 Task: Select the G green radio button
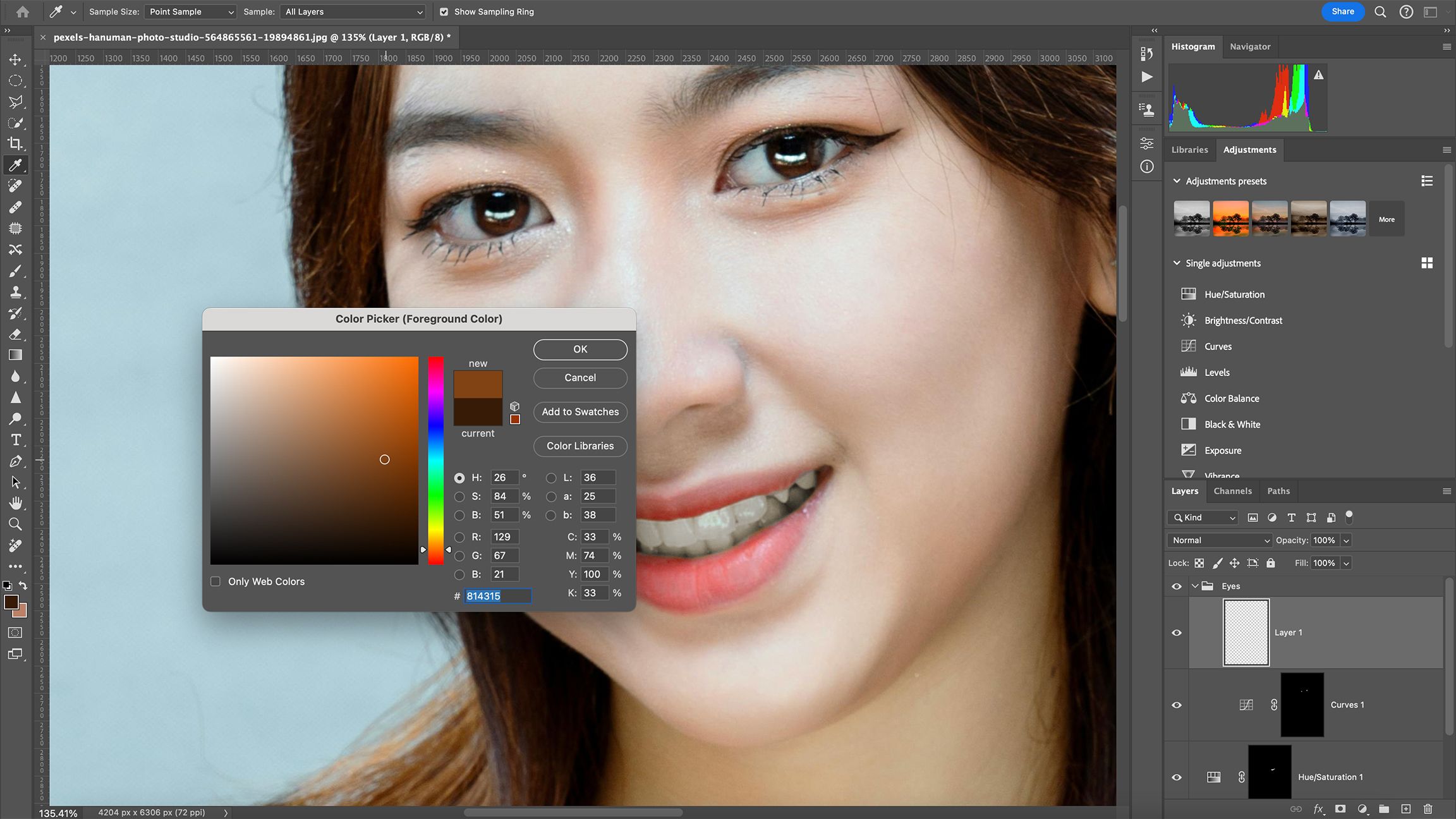459,556
